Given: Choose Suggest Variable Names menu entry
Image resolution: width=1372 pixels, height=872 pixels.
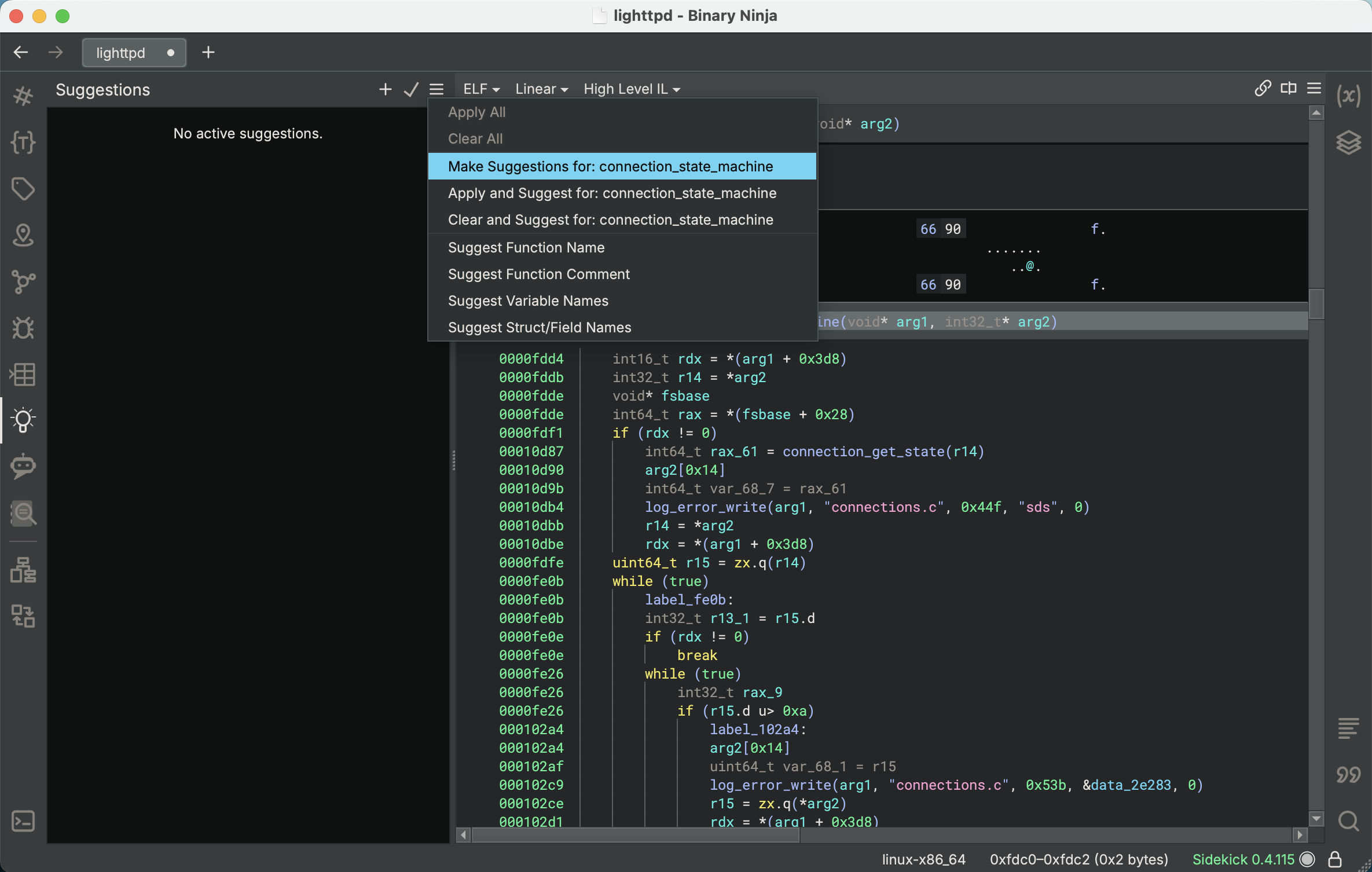Looking at the screenshot, I should click(x=528, y=301).
